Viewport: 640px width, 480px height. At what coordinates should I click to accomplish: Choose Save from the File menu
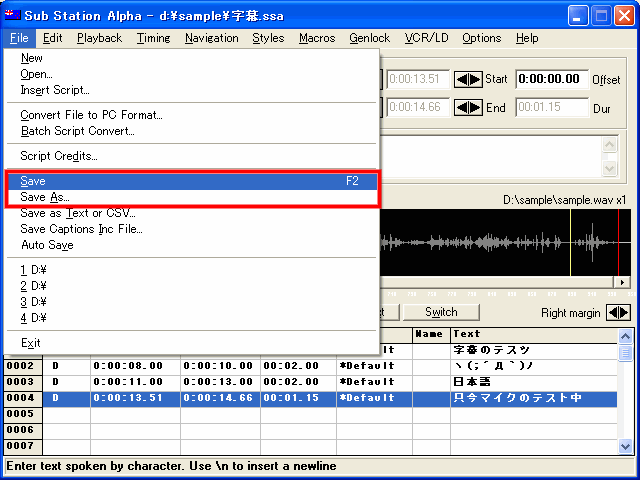tap(33, 181)
